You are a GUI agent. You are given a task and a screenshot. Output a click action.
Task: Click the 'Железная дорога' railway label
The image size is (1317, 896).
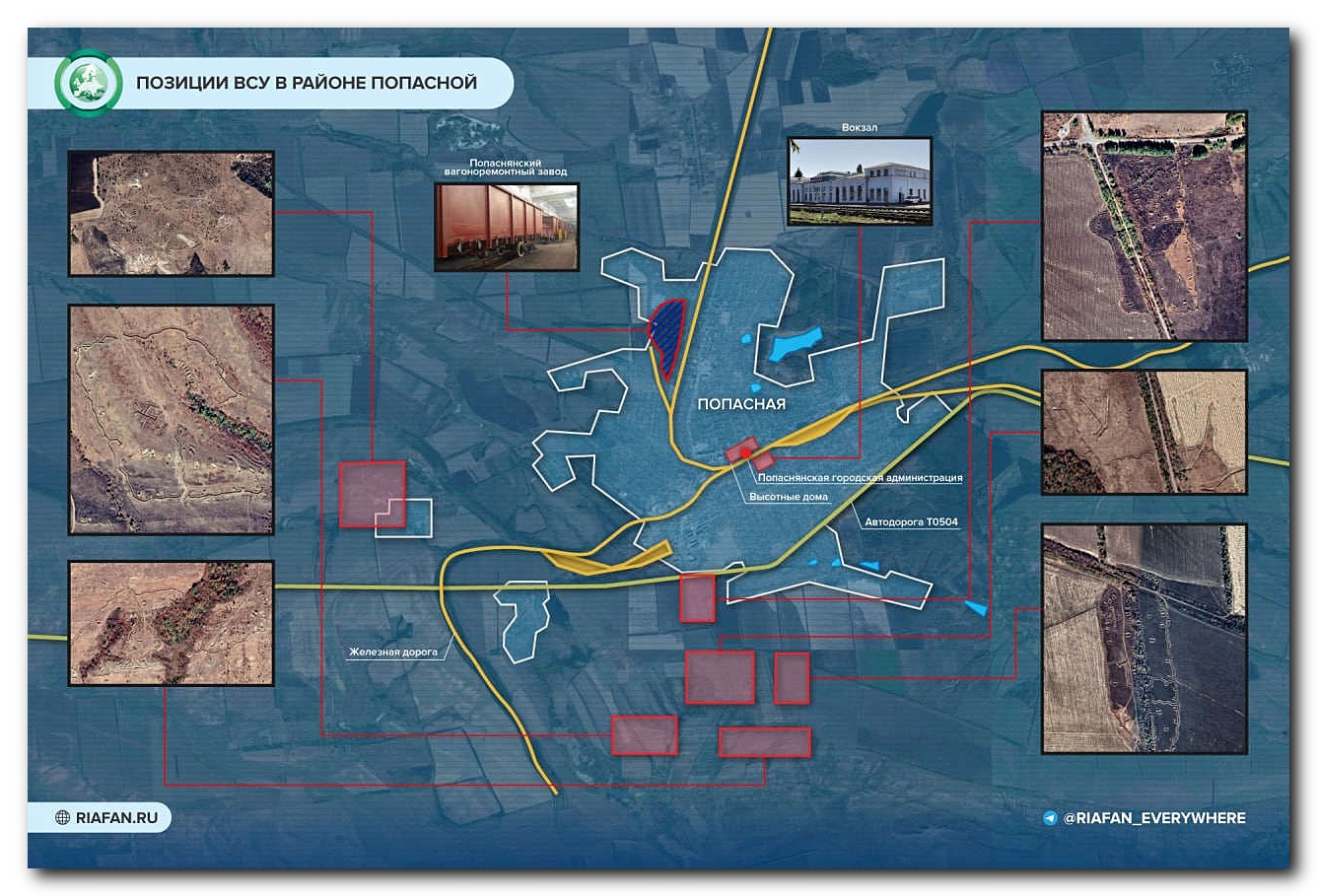392,652
